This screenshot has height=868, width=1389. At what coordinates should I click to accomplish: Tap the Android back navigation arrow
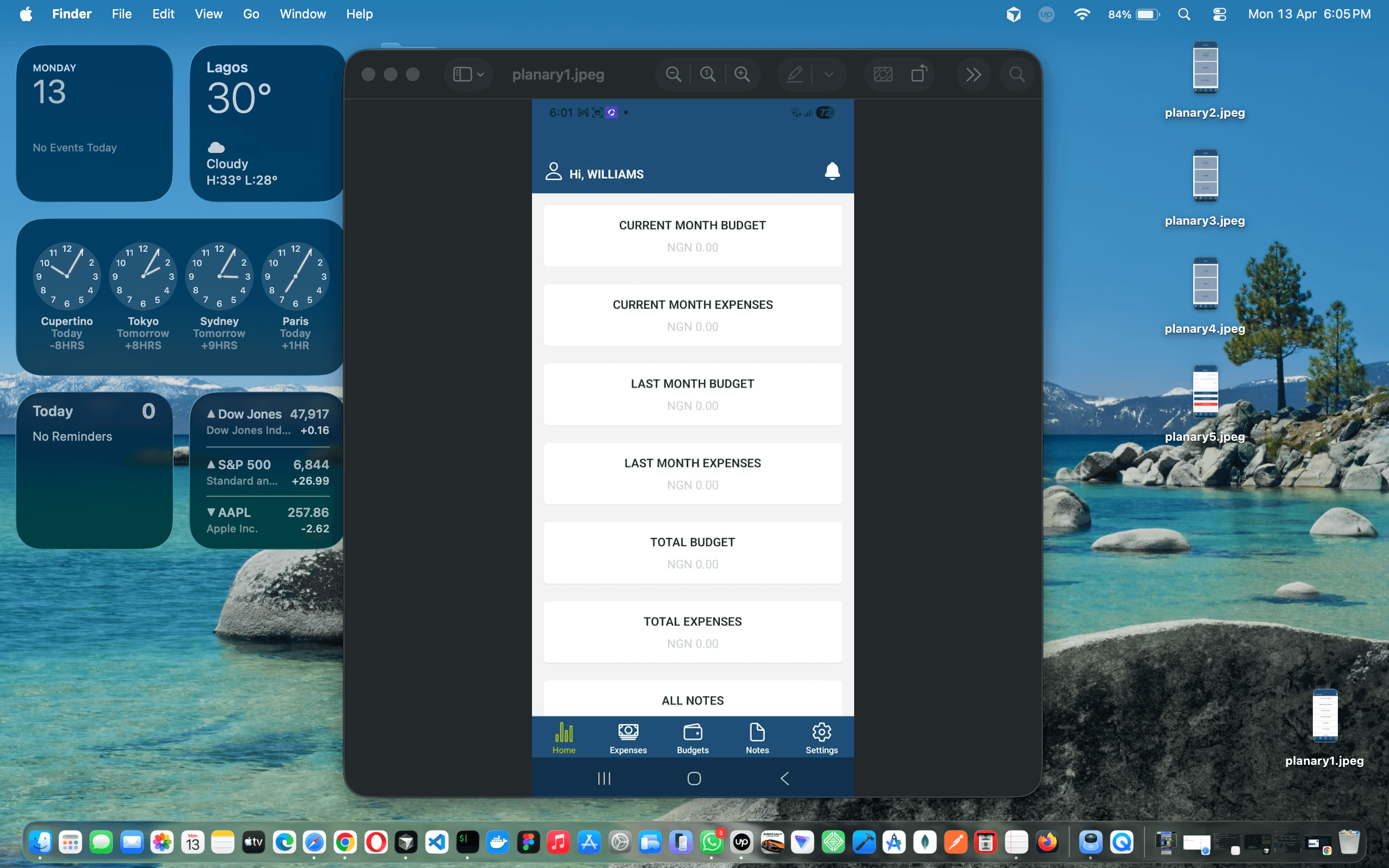(785, 778)
